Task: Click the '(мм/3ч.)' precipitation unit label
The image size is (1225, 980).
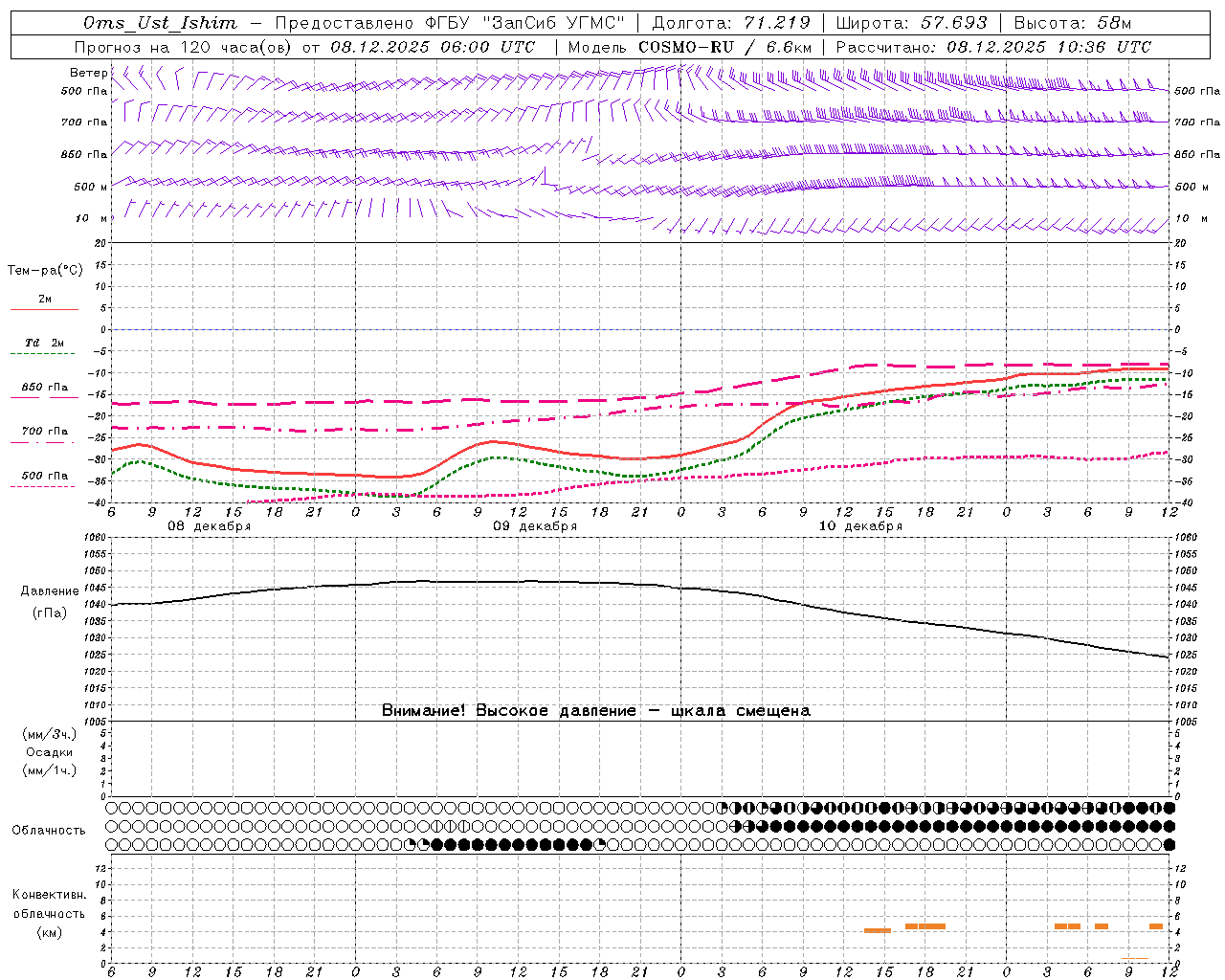Action: click(50, 734)
